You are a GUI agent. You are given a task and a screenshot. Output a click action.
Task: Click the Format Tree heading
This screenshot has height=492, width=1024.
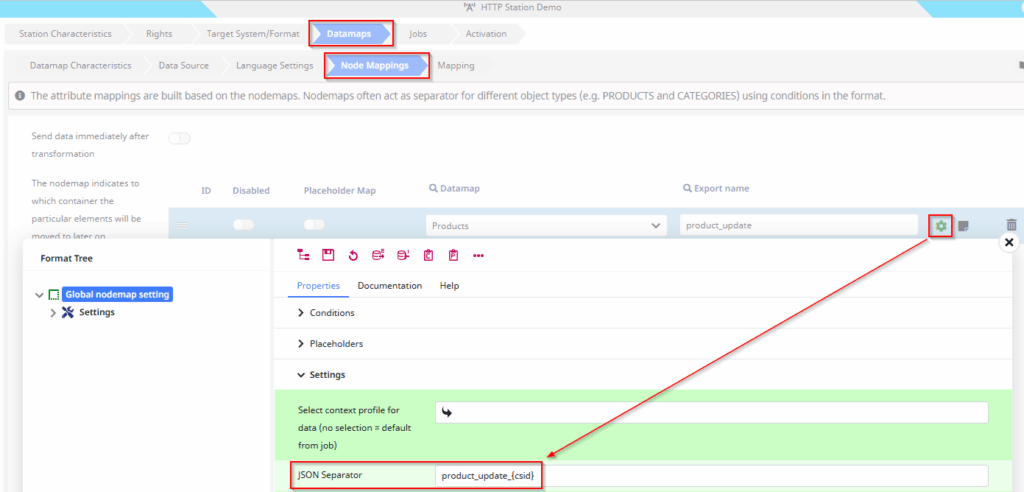[67, 258]
